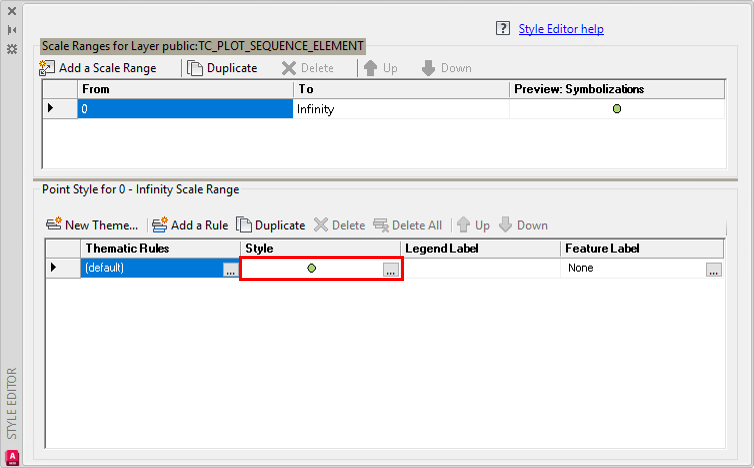Image resolution: width=754 pixels, height=468 pixels.
Task: Click Legend Label column header
Action: 480,249
